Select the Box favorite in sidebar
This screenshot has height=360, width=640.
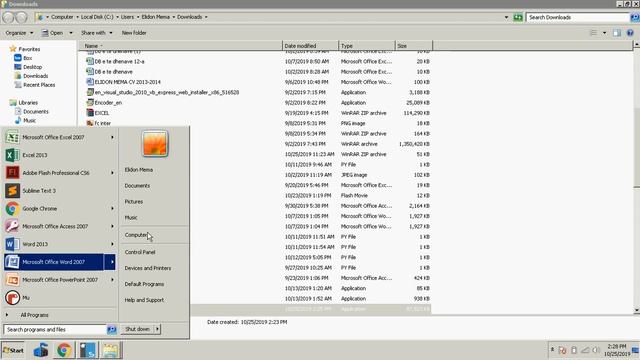[23, 58]
